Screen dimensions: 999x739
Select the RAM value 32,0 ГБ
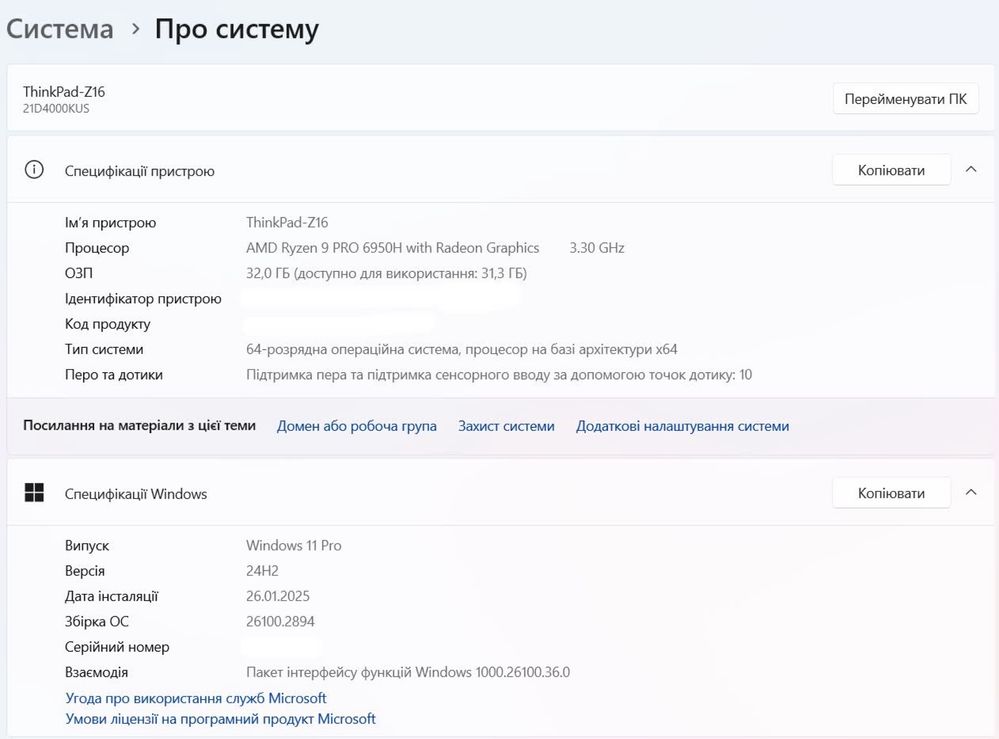(x=268, y=273)
